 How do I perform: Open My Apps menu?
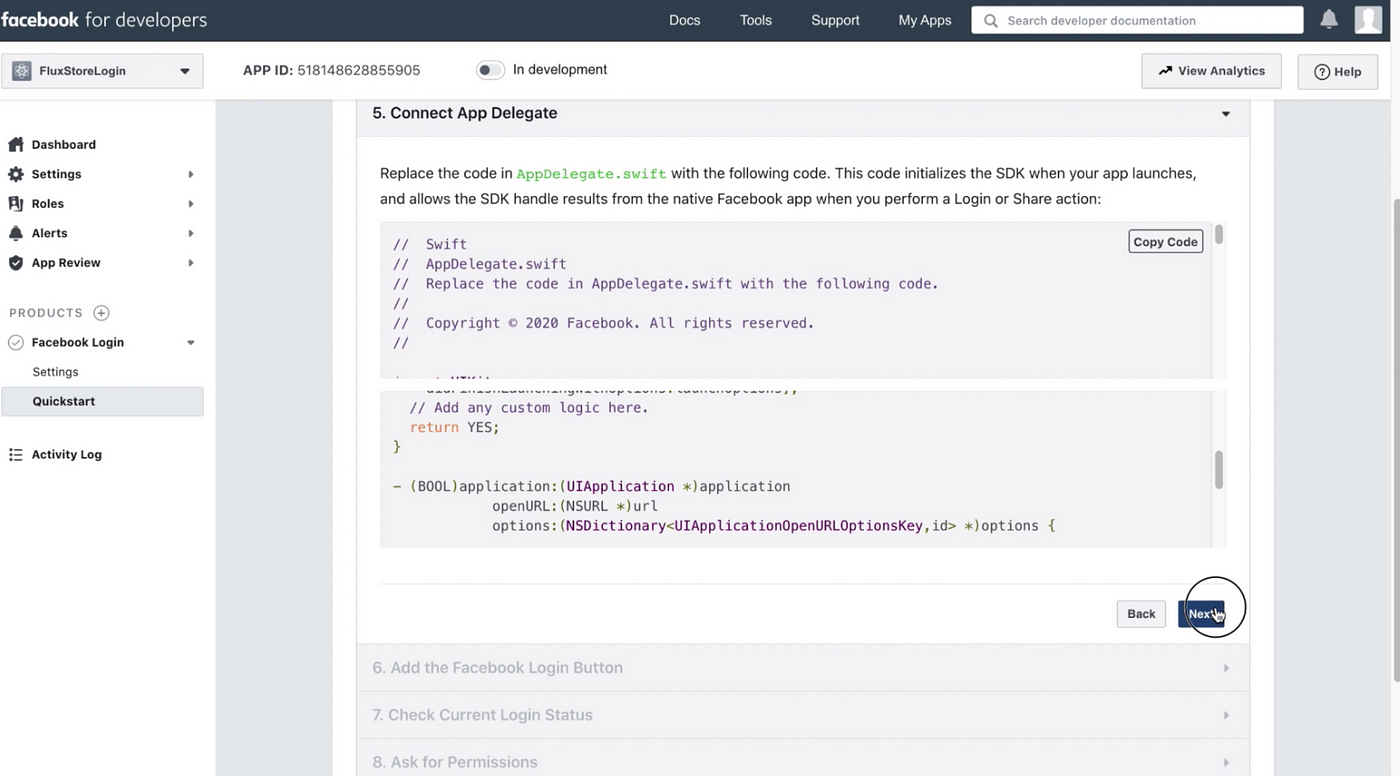pos(925,20)
